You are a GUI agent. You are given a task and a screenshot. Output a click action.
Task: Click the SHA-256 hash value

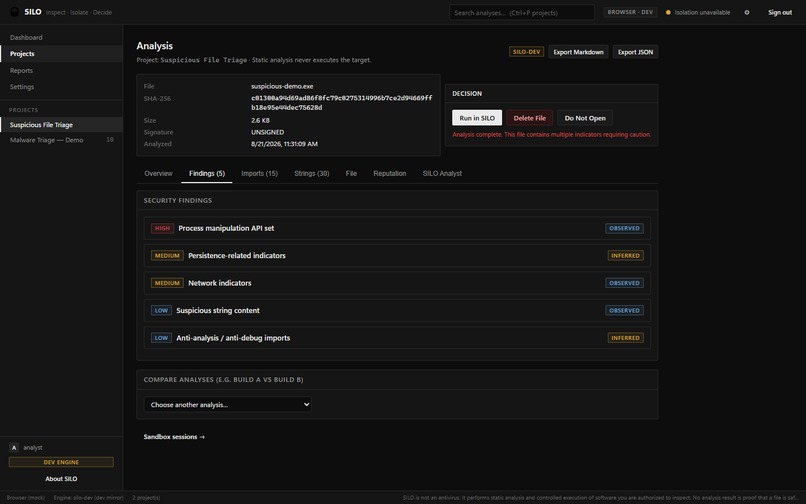point(341,103)
